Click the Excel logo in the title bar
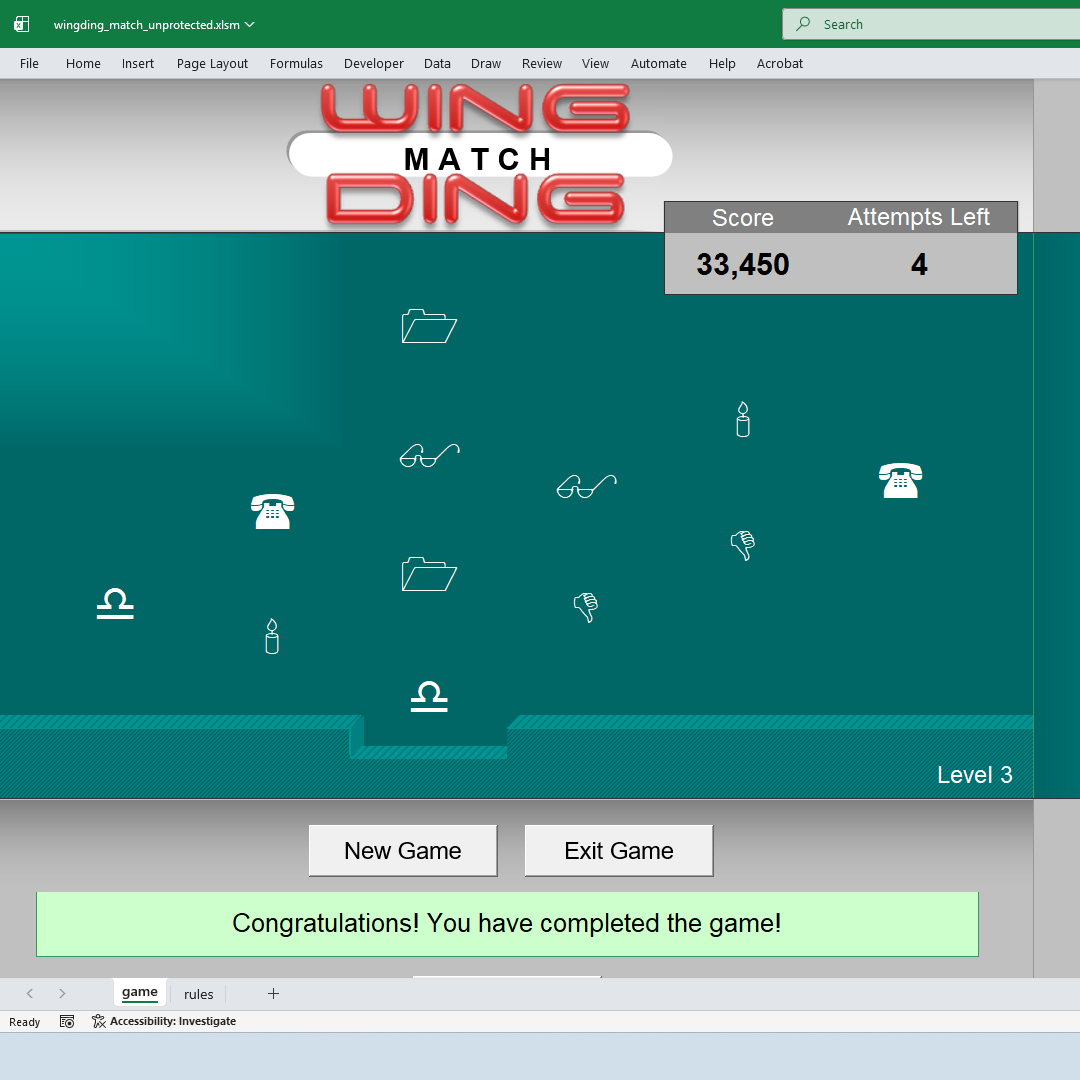The image size is (1080, 1080). tap(20, 23)
